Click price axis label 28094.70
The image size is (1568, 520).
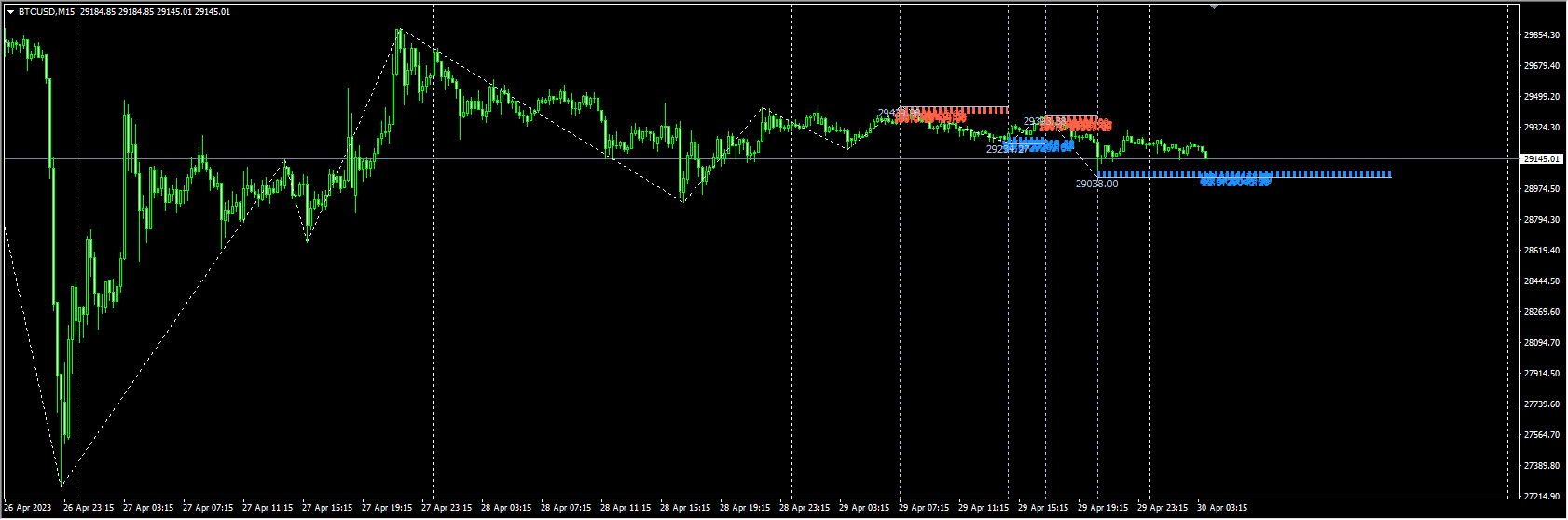[1541, 343]
